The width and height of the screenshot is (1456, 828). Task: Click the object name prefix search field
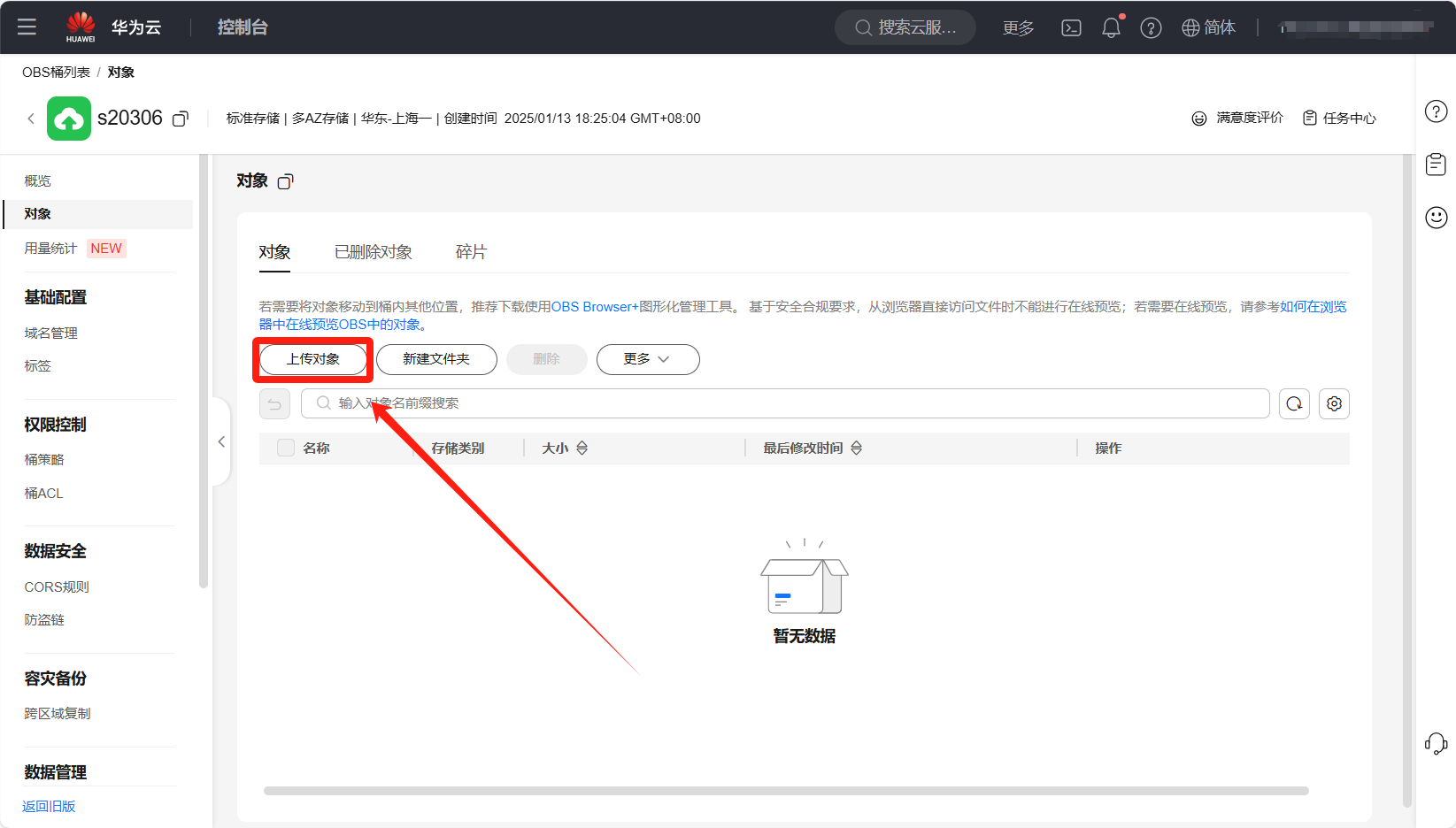[x=788, y=403]
